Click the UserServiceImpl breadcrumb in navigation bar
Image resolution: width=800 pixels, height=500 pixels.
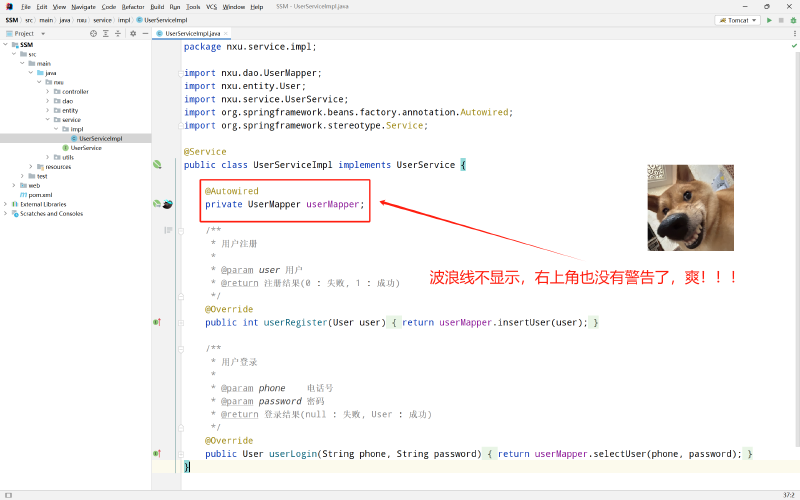(x=162, y=20)
